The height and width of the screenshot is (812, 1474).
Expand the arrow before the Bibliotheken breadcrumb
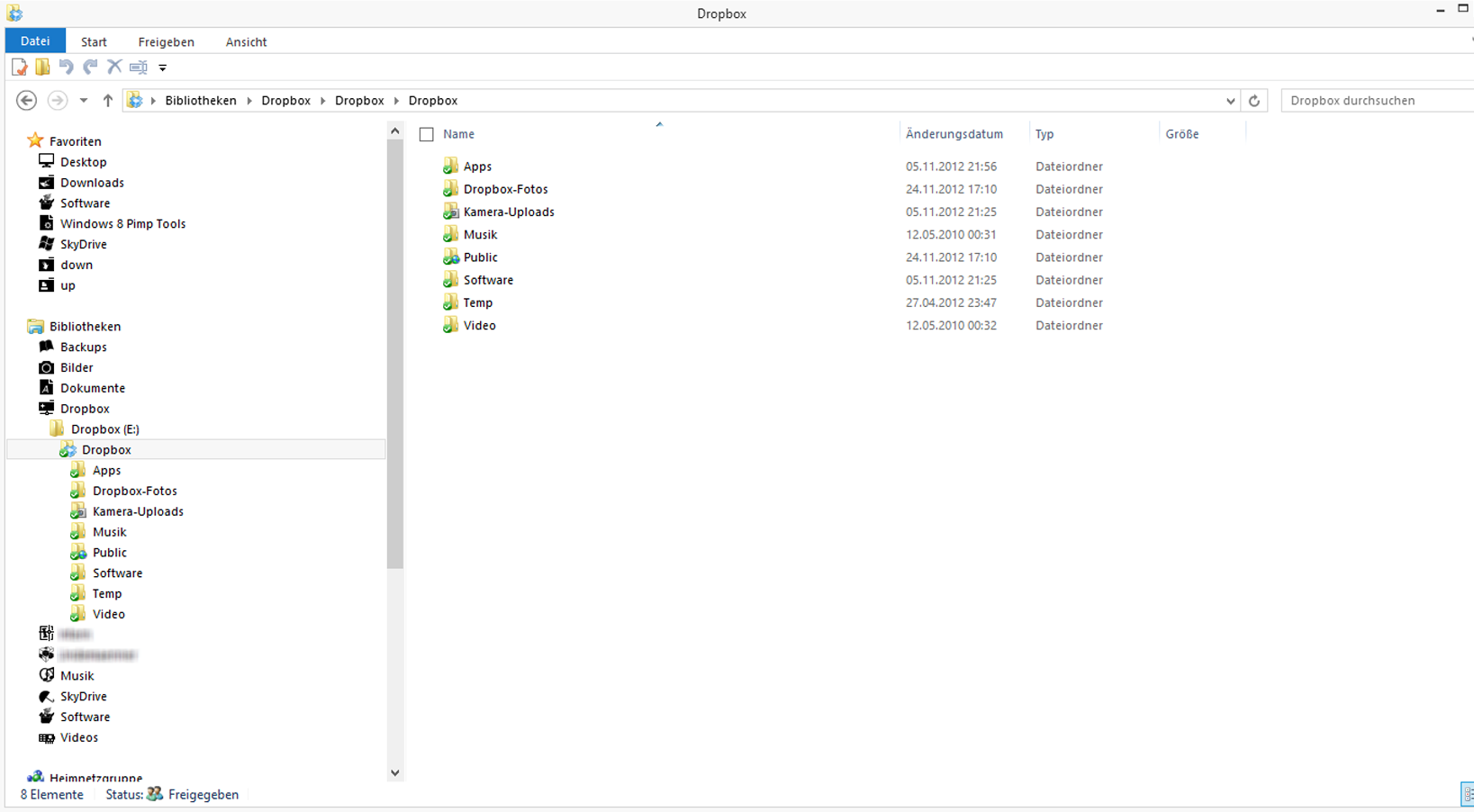coord(154,101)
